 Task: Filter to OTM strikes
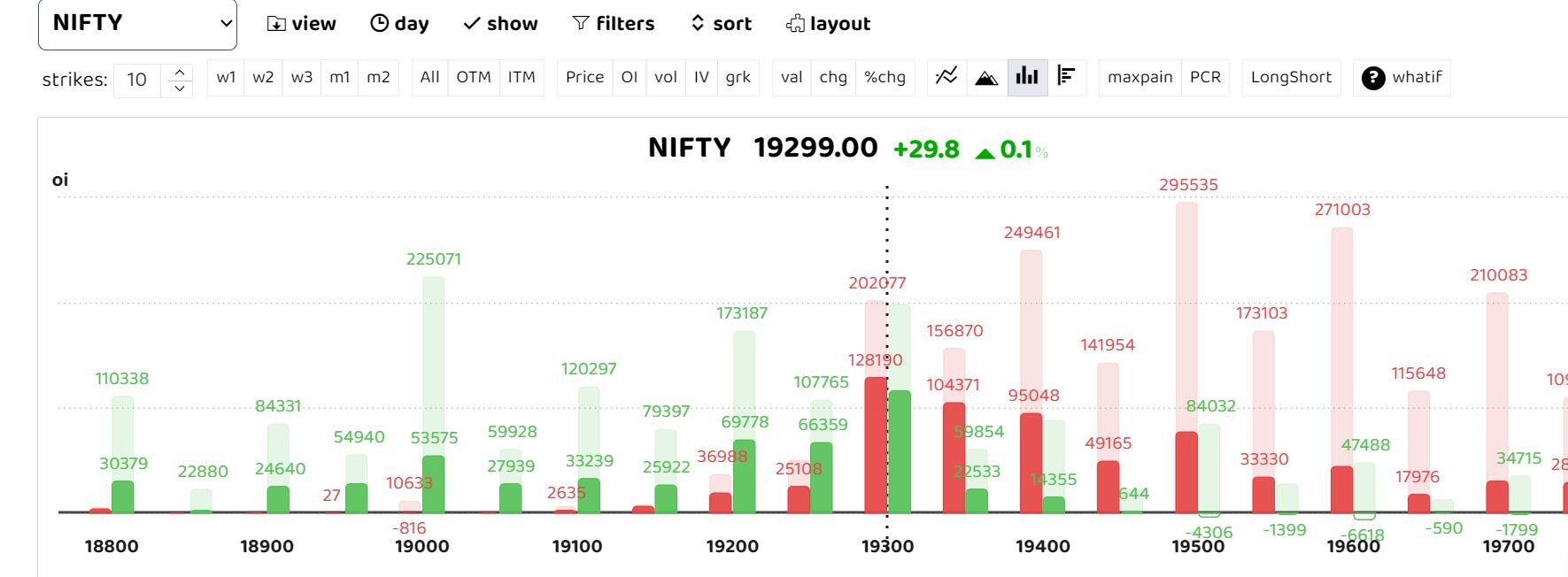474,77
